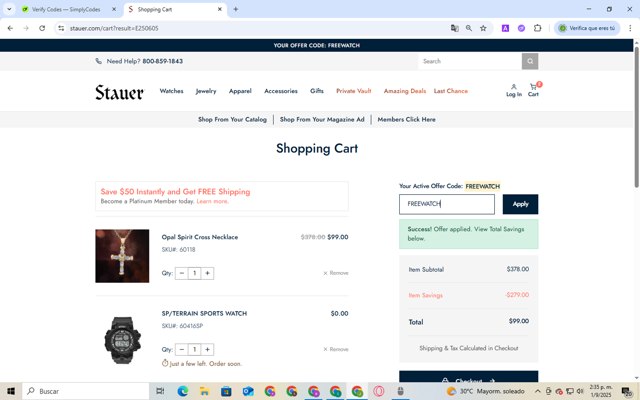Open Opera browser from taskbar
Screen dimensions: 640x400
[x=378, y=391]
